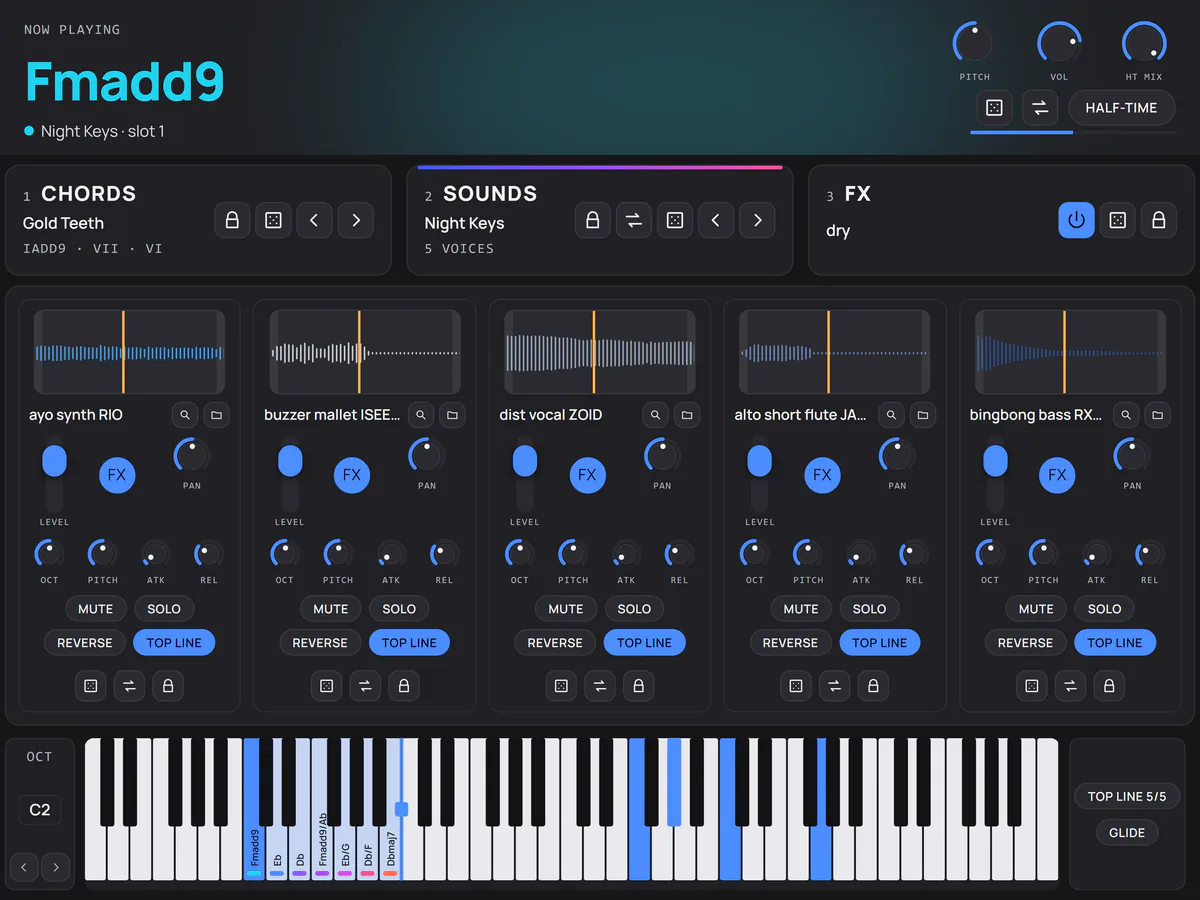
Task: Search samples for buzzer mallet voice
Action: [x=421, y=414]
